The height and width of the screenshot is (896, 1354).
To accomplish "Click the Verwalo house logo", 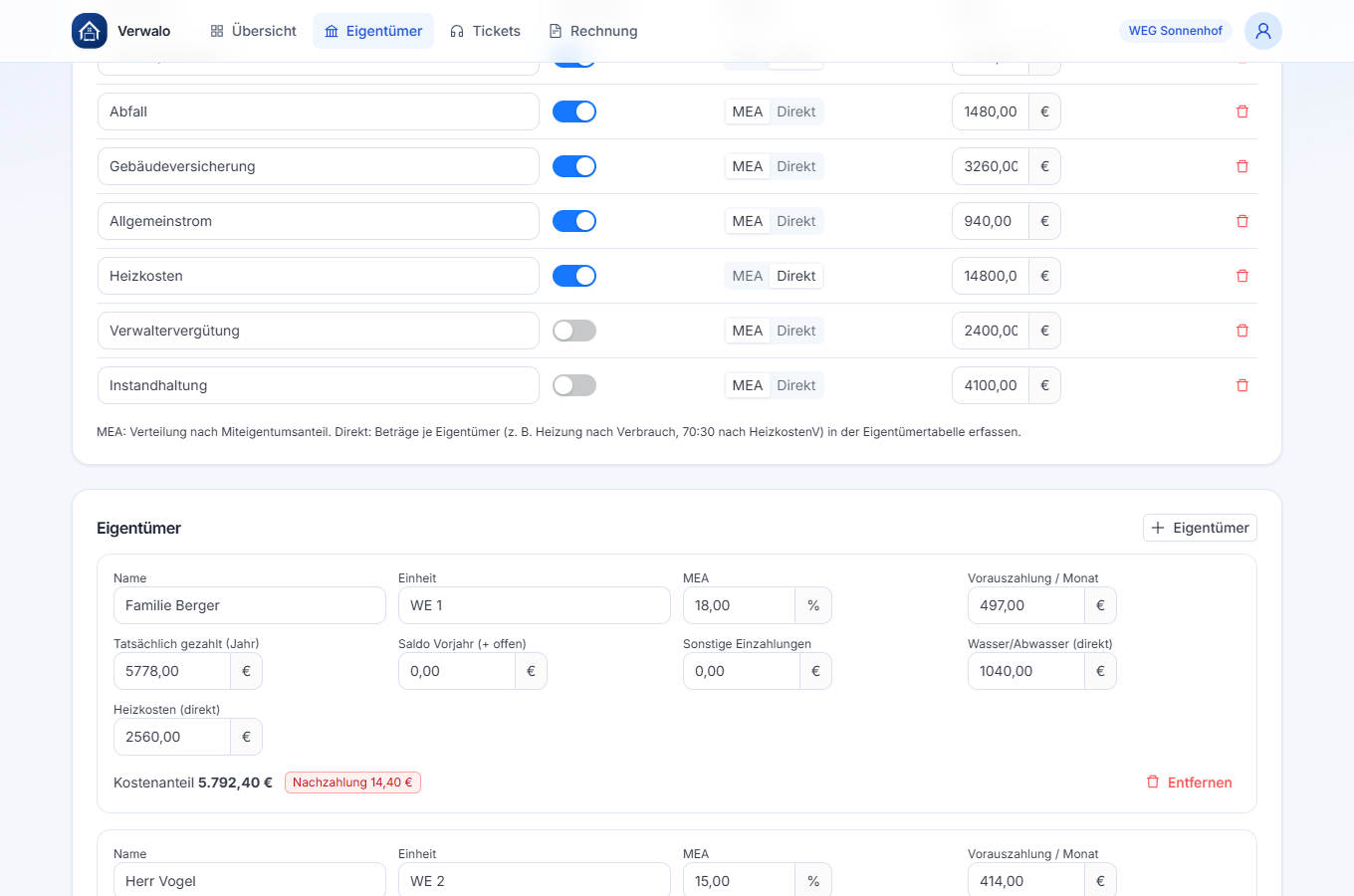I will pyautogui.click(x=90, y=31).
